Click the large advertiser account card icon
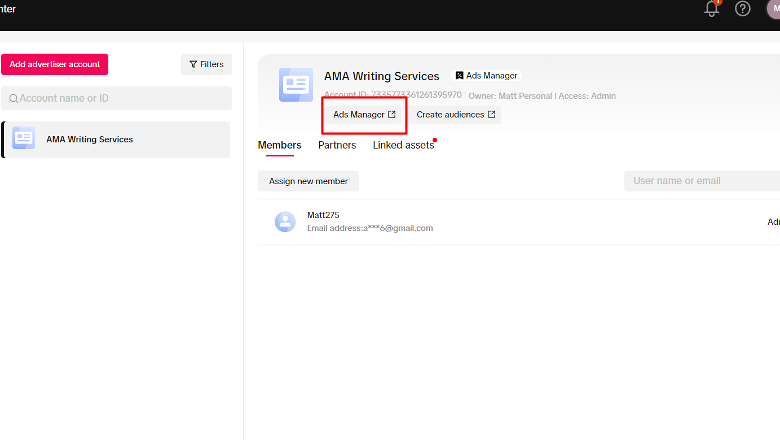The image size is (780, 440). point(296,85)
